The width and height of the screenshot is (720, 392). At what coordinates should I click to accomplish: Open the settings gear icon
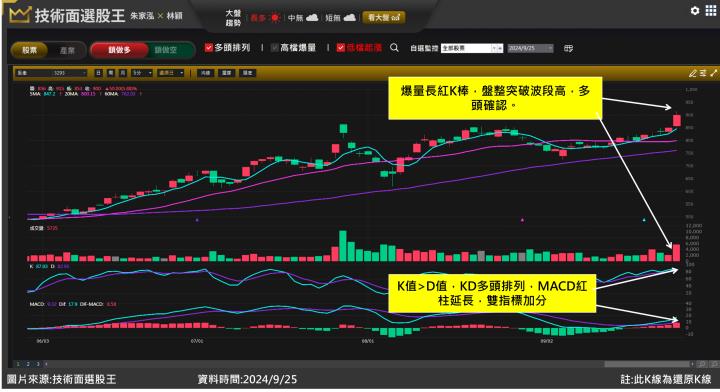pyautogui.click(x=695, y=10)
